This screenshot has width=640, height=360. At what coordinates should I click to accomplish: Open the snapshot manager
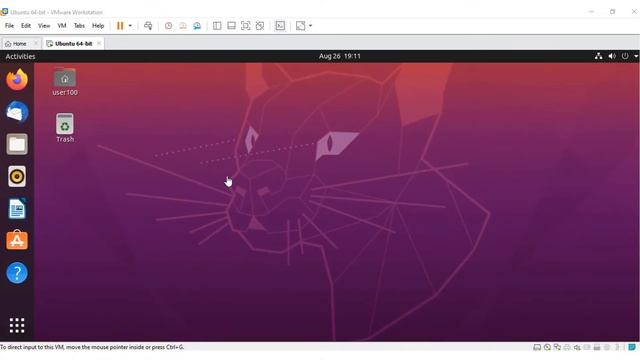point(197,26)
